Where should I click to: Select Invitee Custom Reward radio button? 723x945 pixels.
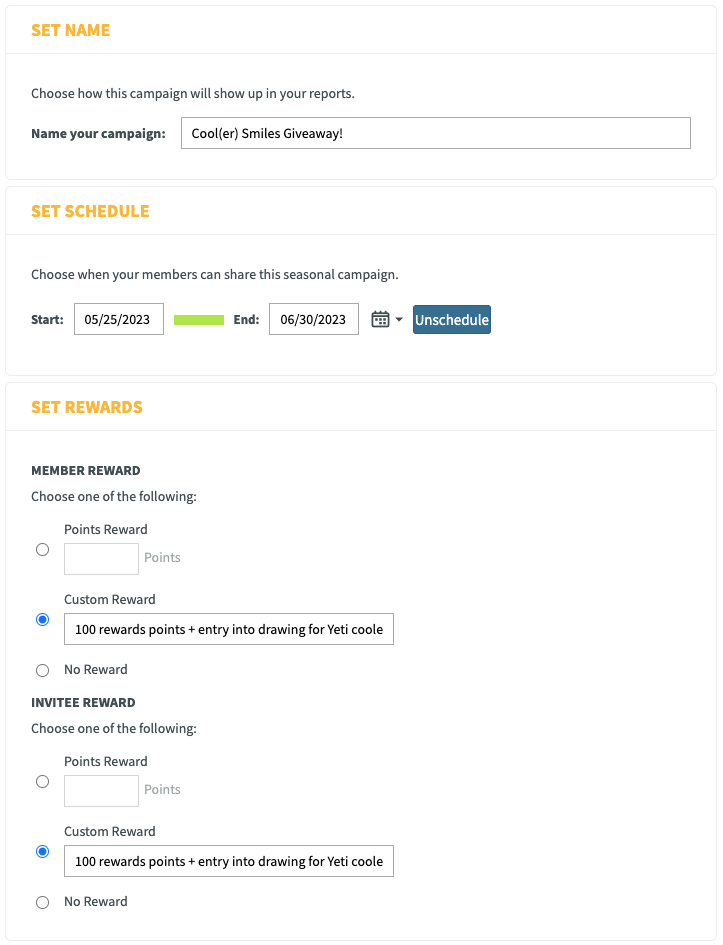42,852
